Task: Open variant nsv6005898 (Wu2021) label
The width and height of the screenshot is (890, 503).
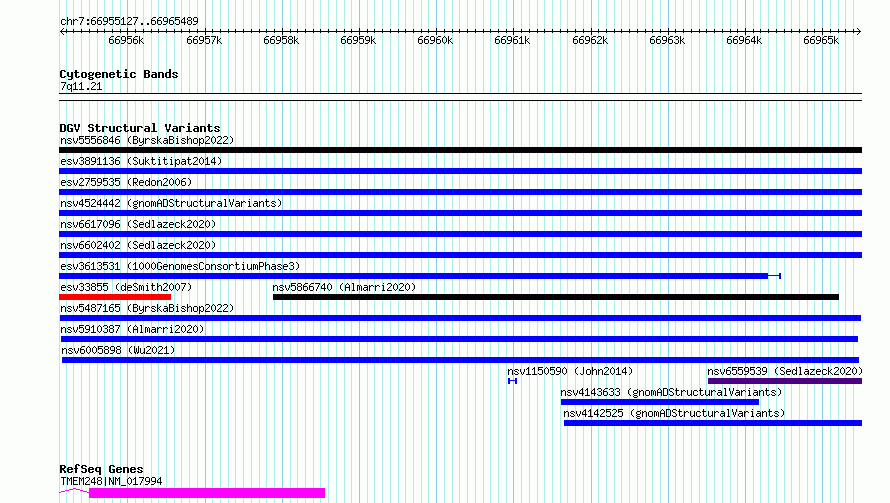Action: pos(118,350)
